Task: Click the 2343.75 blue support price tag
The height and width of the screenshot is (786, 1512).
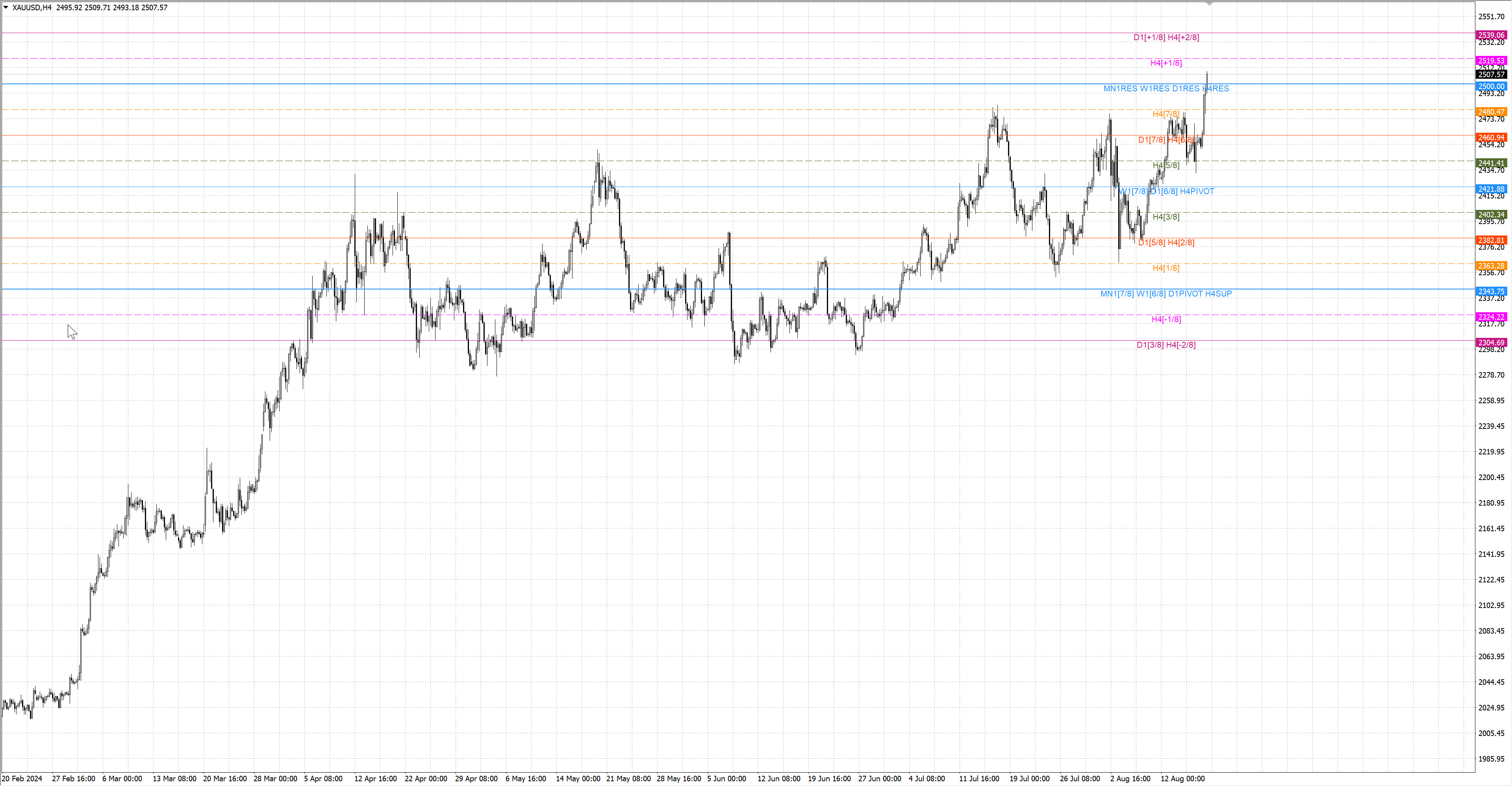Action: [x=1491, y=291]
